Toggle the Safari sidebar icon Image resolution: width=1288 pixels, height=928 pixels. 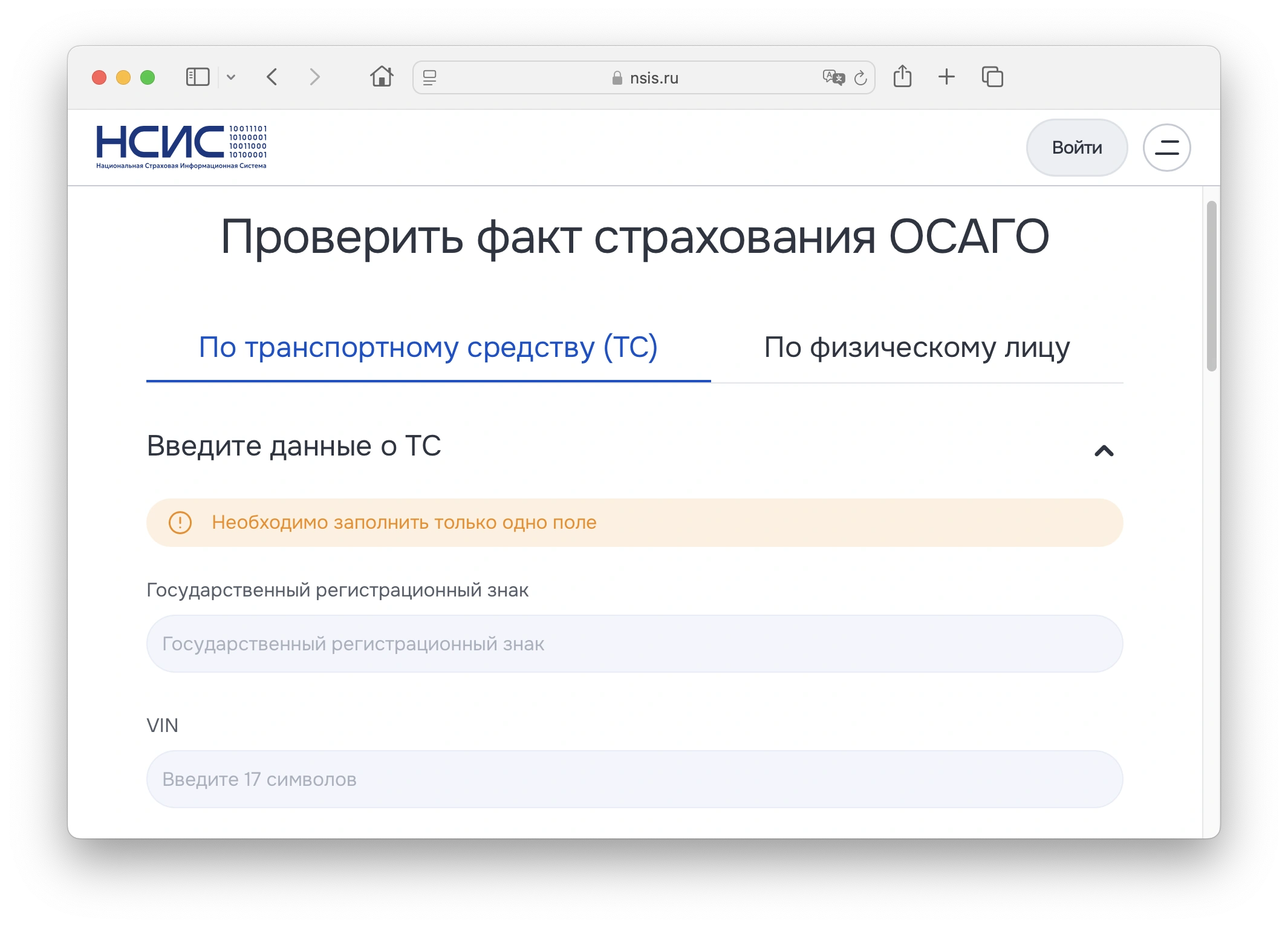[197, 77]
